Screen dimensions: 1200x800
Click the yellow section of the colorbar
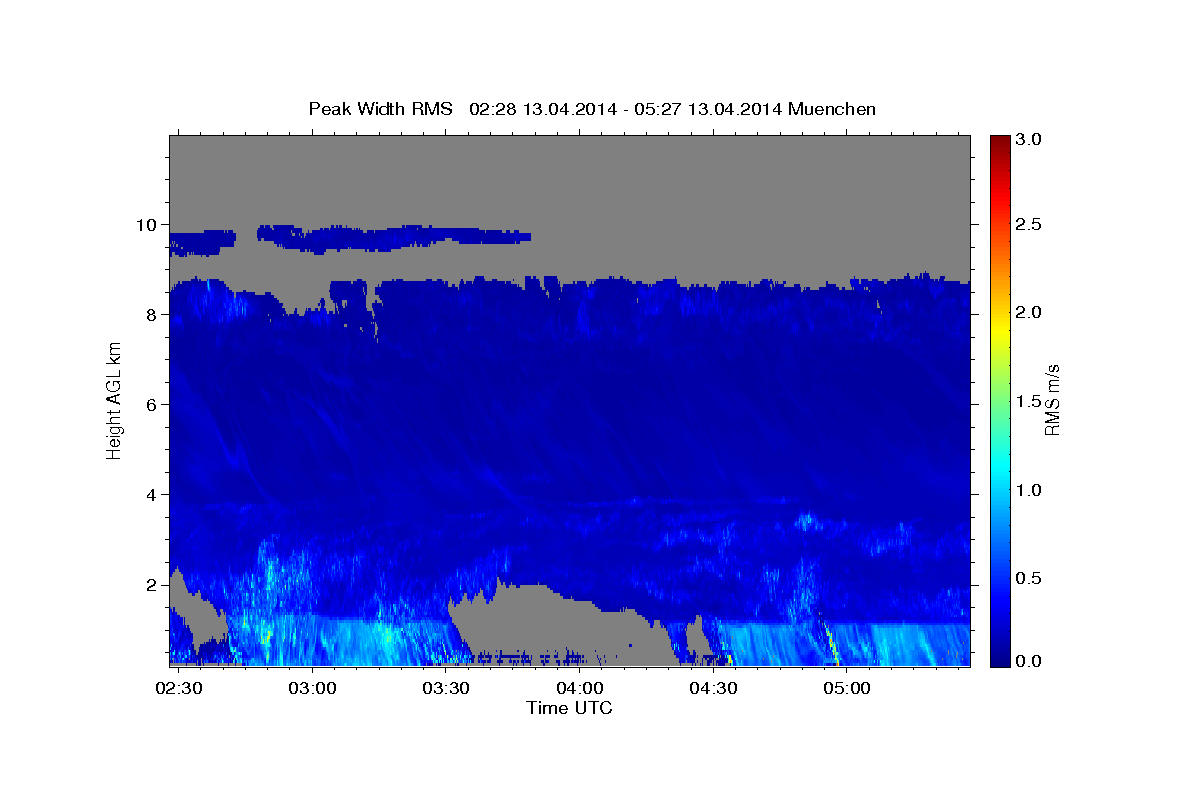tap(998, 330)
